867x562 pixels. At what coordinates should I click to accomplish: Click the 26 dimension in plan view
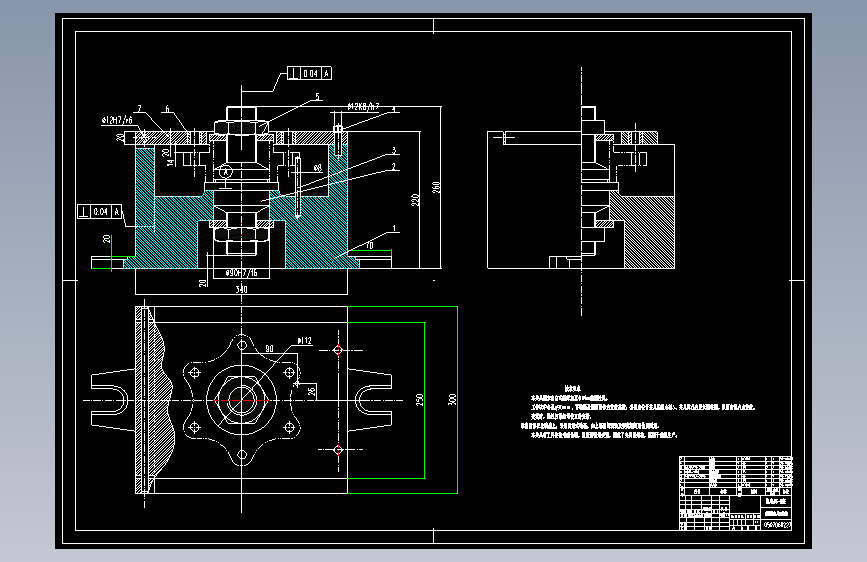[311, 392]
